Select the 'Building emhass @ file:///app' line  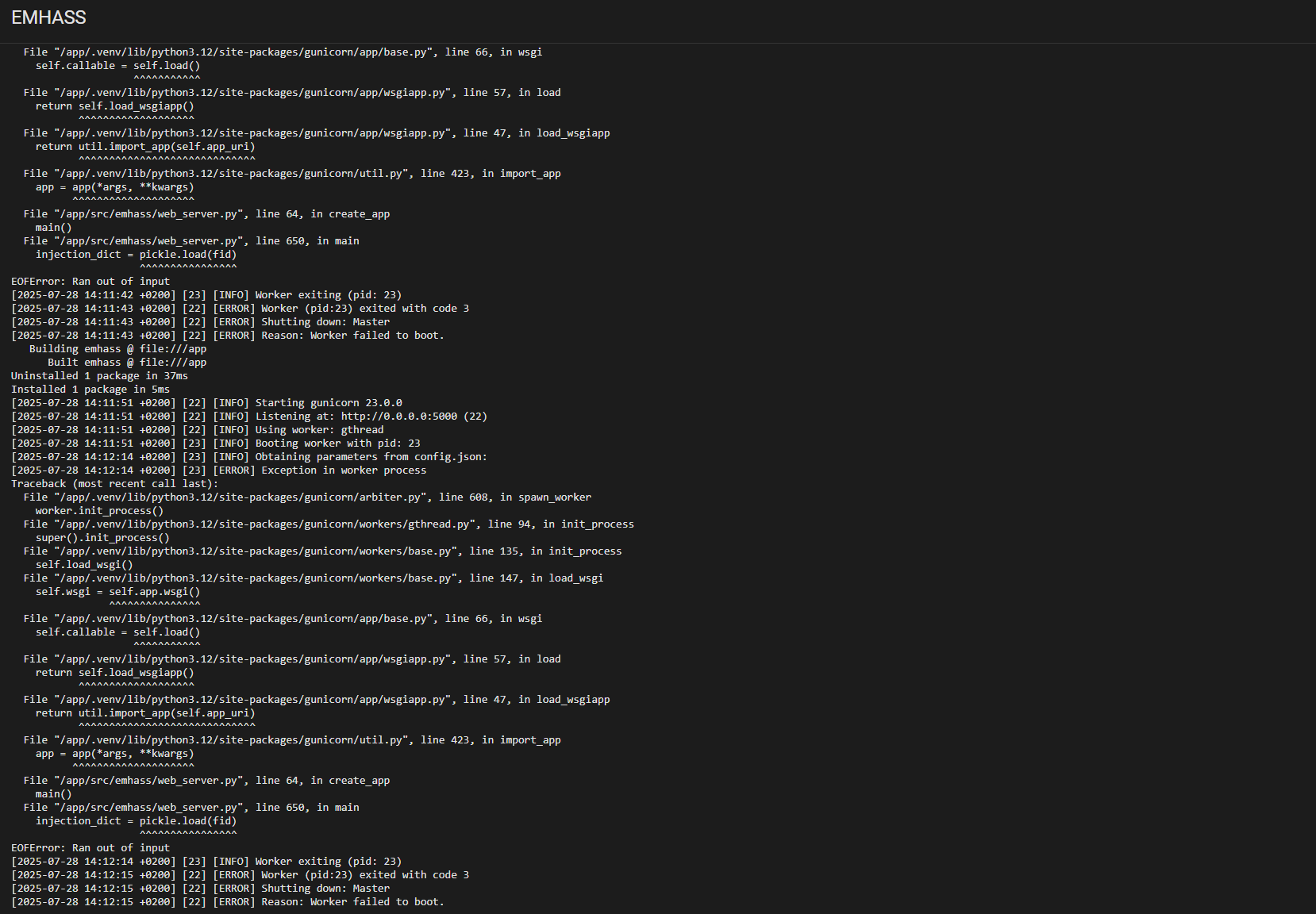pos(117,349)
